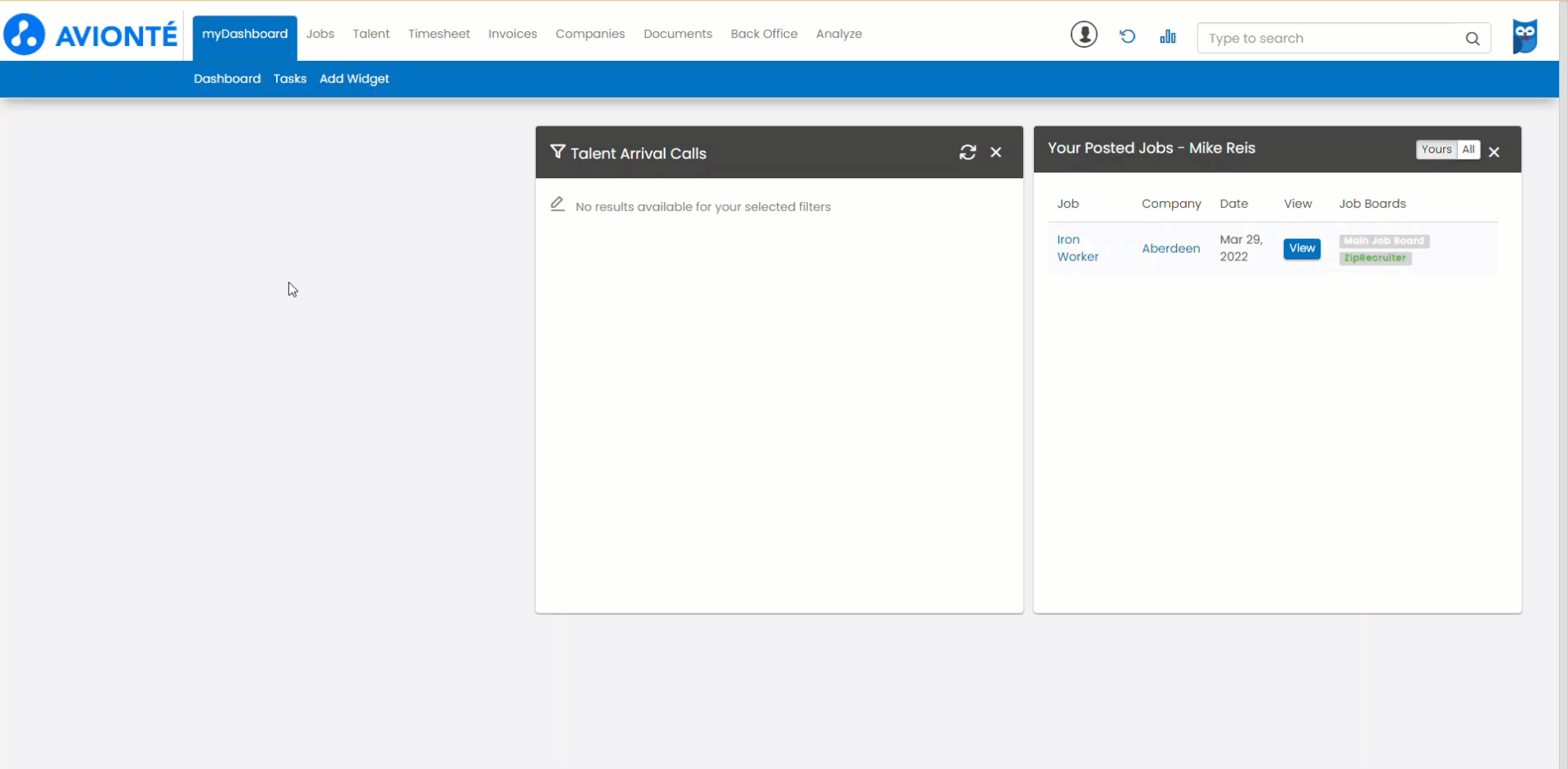Open the Jobs menu
The width and height of the screenshot is (1568, 769).
(x=321, y=34)
